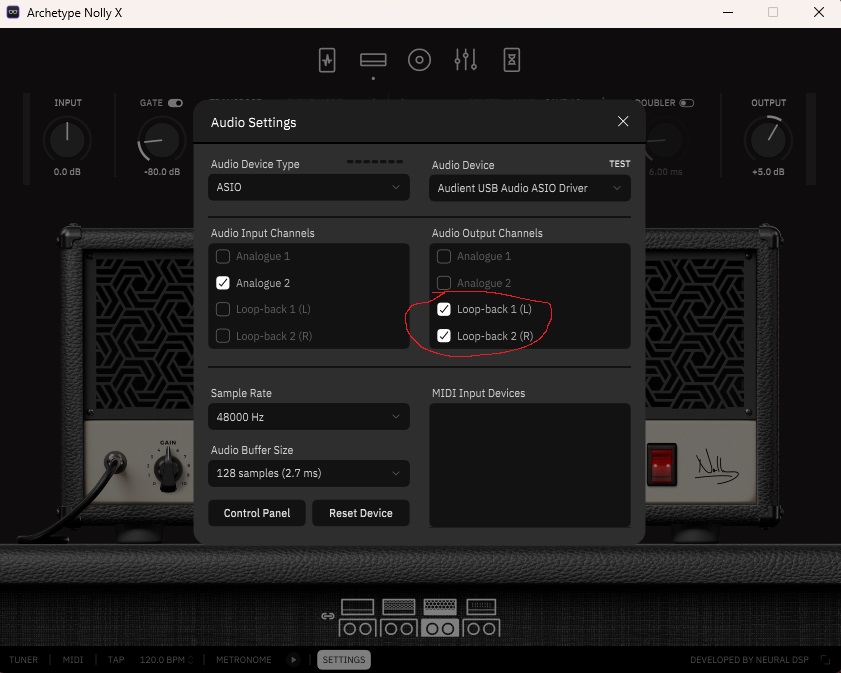This screenshot has height=673, width=841.
Task: Click the INPUT level knob
Action: (67, 140)
